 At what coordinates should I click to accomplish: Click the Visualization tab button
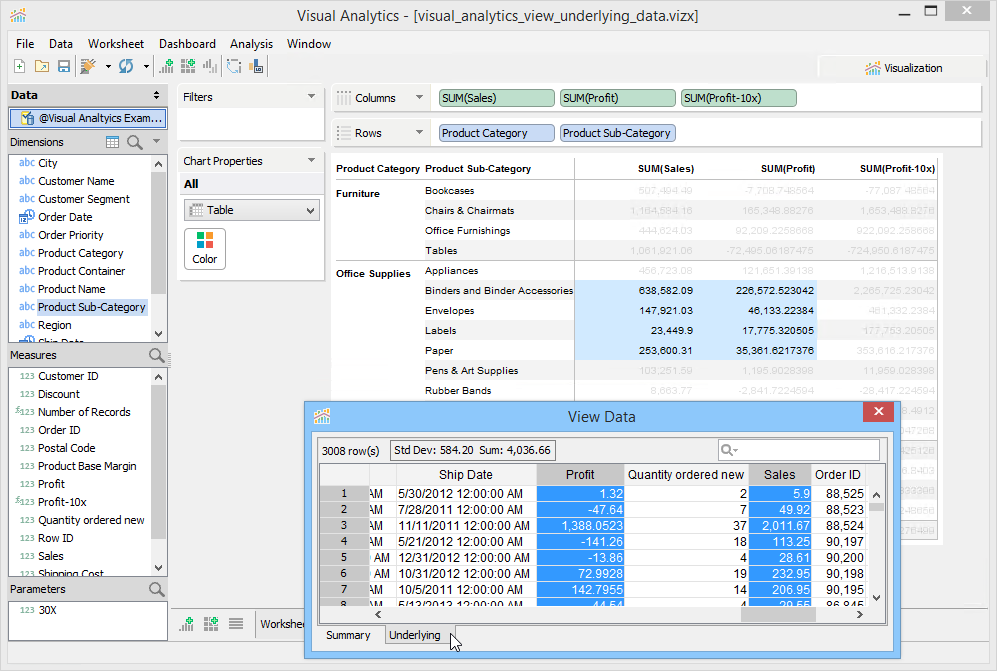903,68
